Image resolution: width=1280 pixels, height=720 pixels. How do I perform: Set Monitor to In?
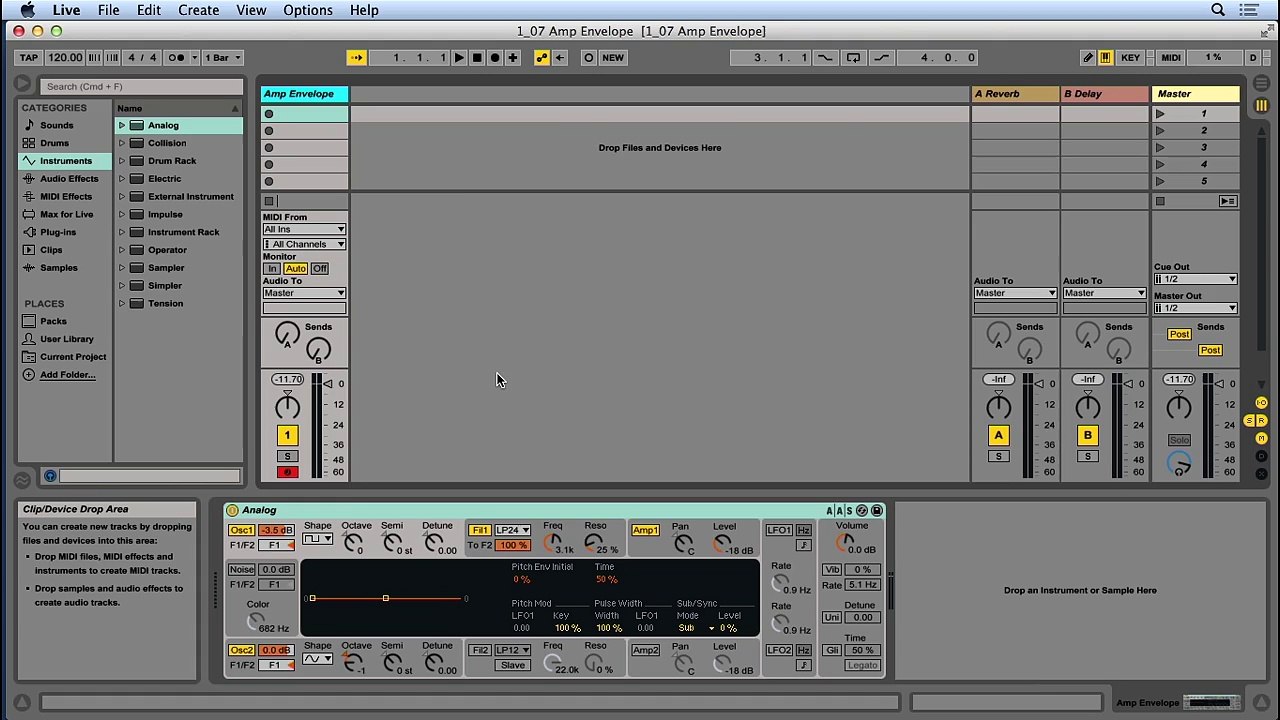point(272,269)
